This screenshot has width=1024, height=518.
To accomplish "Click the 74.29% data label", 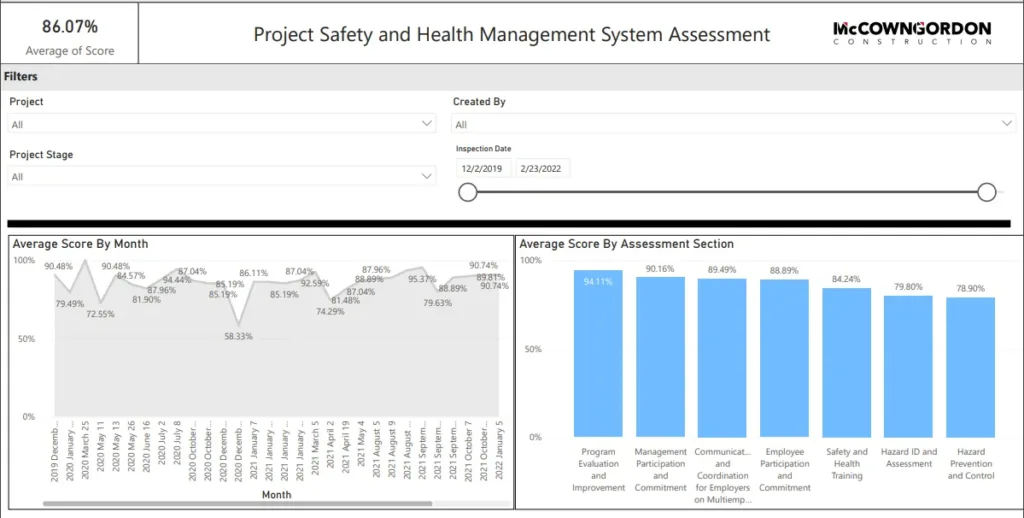I will pos(330,312).
